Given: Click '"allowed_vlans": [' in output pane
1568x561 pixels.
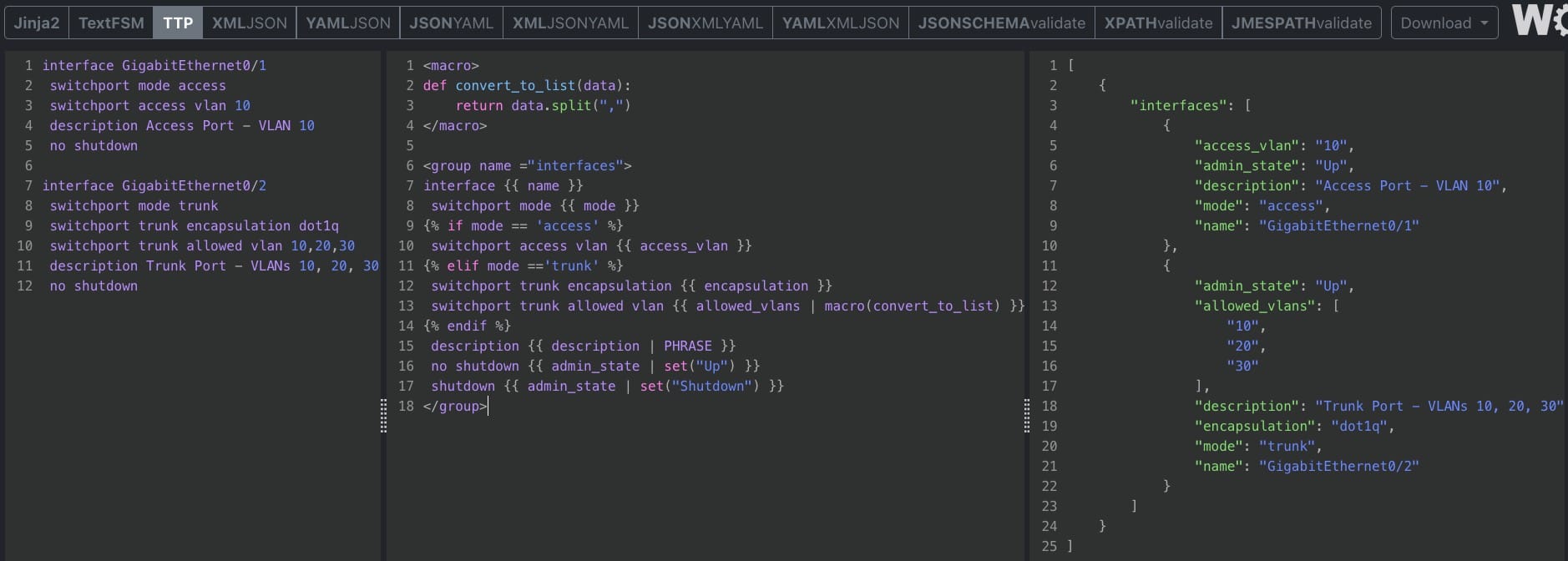Looking at the screenshot, I should click(1266, 306).
